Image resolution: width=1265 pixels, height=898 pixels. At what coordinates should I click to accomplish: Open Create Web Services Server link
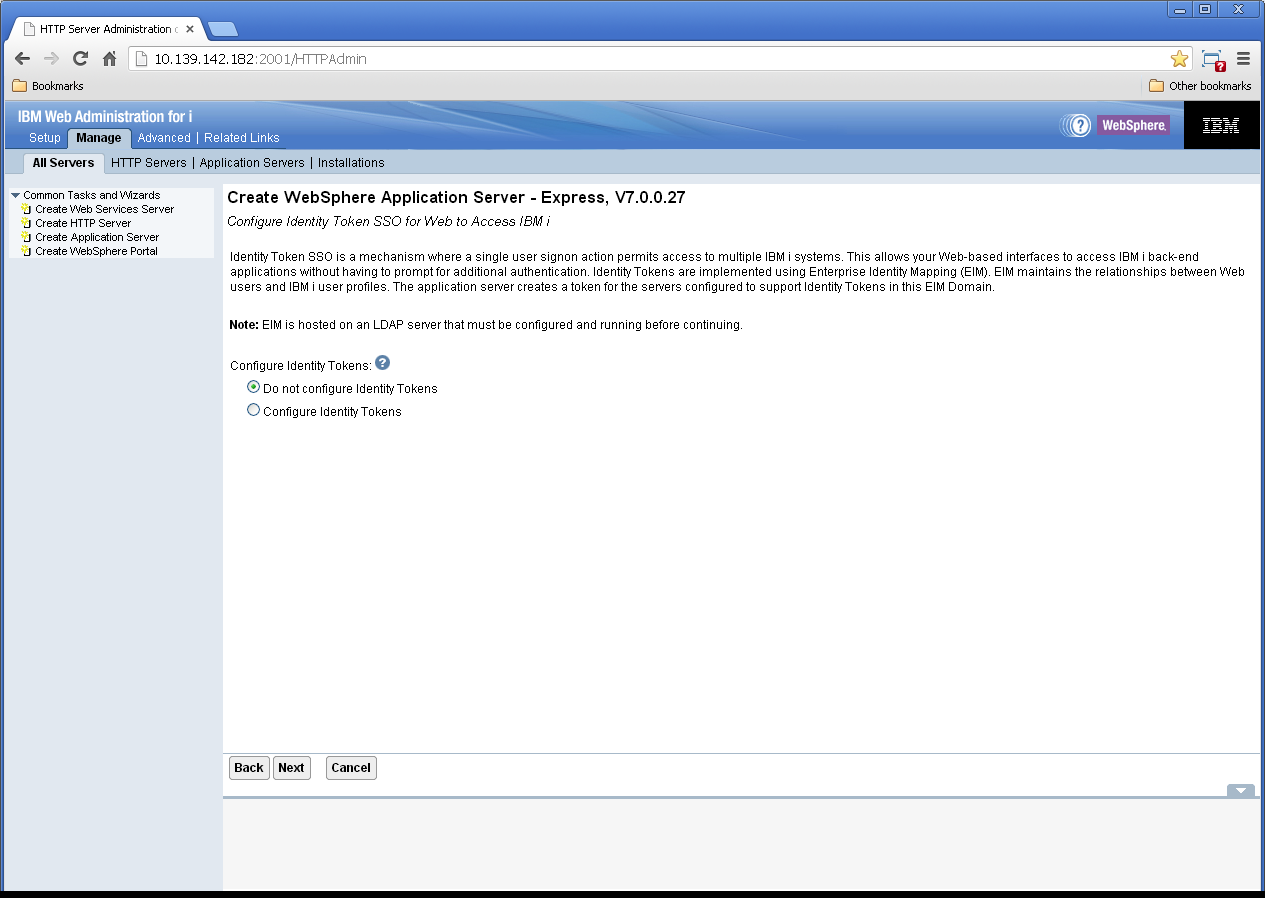105,209
